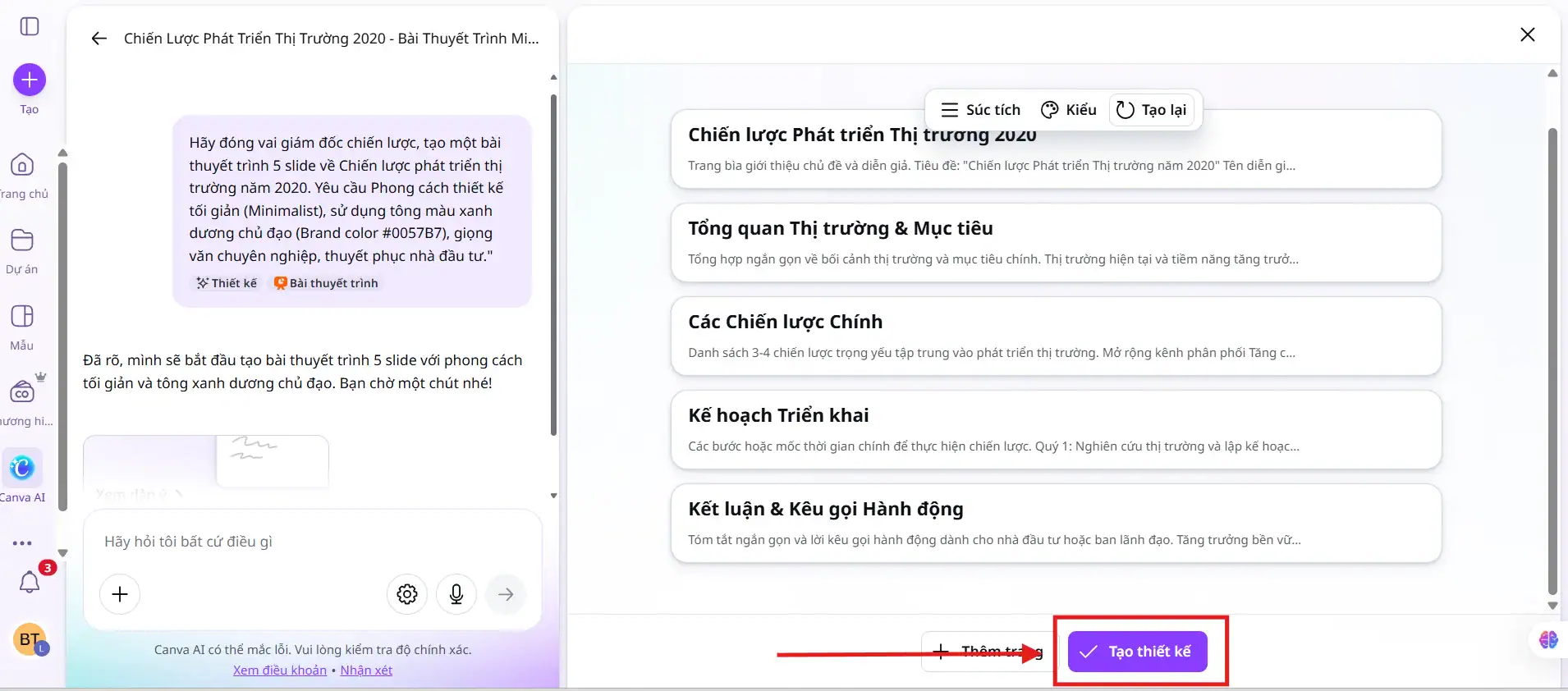Add attachment with plus button in chat
This screenshot has width=1568, height=691.
120,594
